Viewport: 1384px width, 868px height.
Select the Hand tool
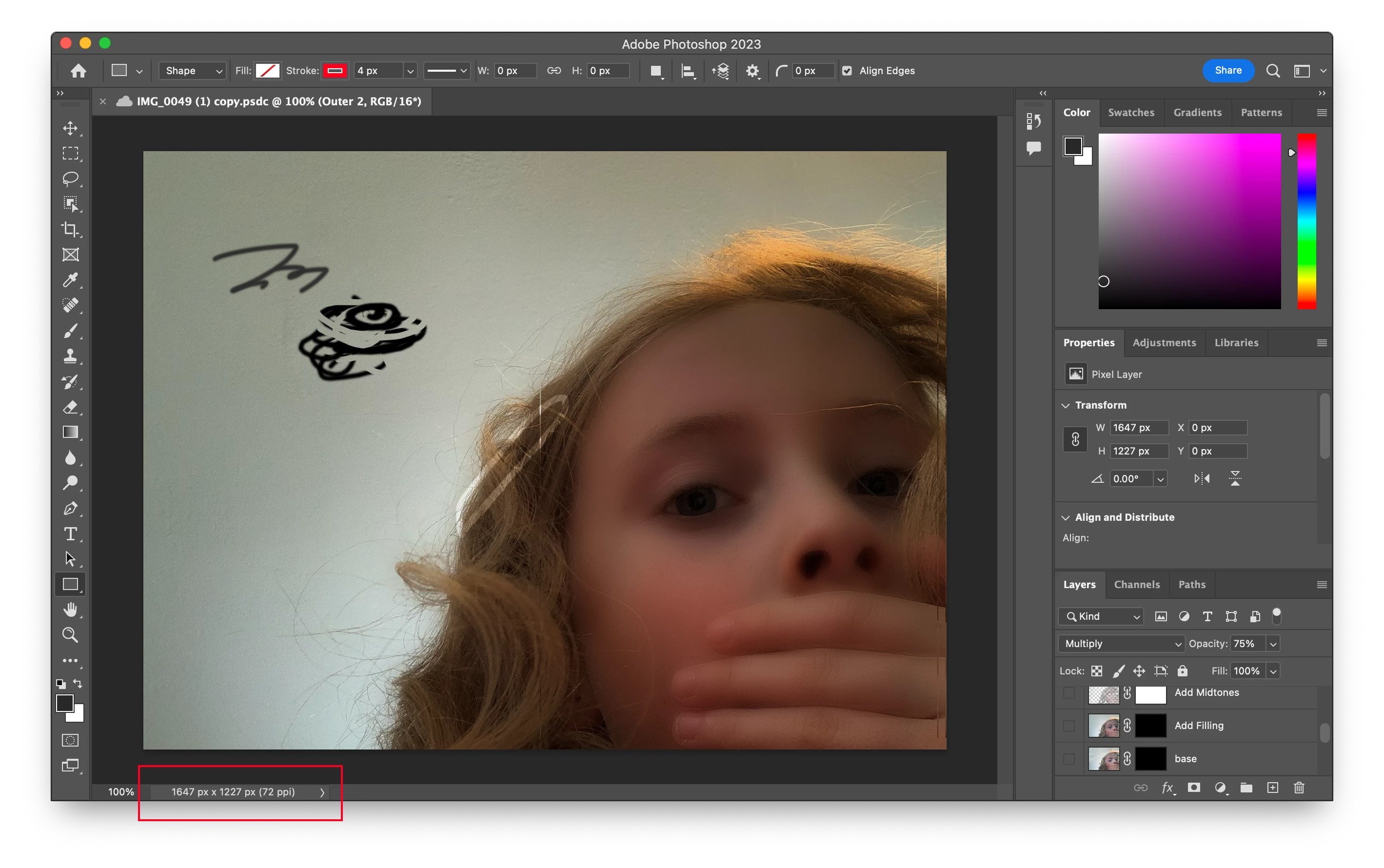pos(71,610)
